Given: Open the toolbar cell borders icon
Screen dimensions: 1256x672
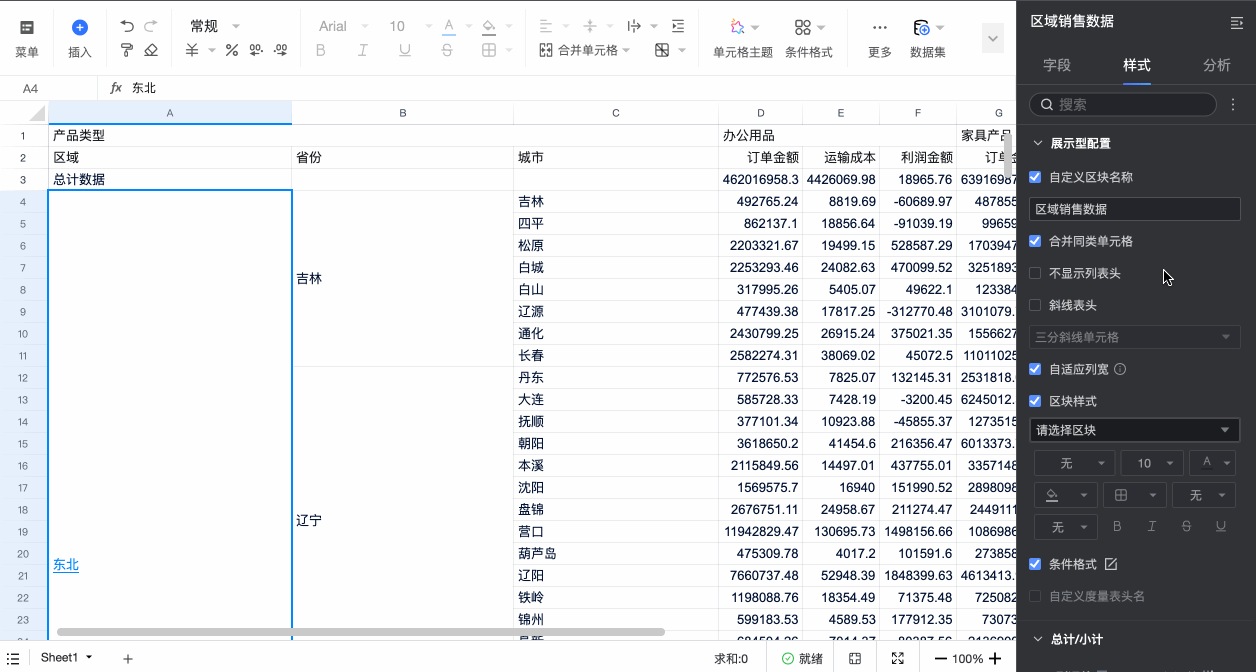Looking at the screenshot, I should pyautogui.click(x=488, y=50).
